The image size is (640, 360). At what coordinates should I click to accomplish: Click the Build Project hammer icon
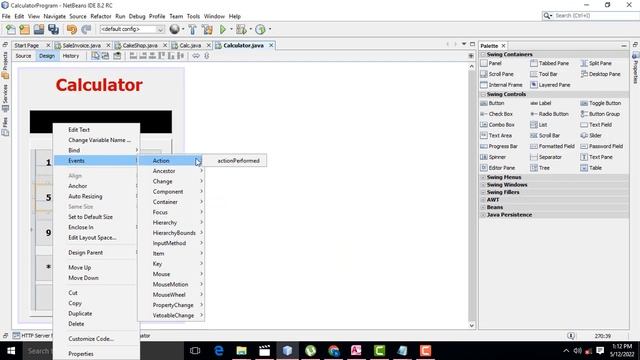click(x=193, y=29)
